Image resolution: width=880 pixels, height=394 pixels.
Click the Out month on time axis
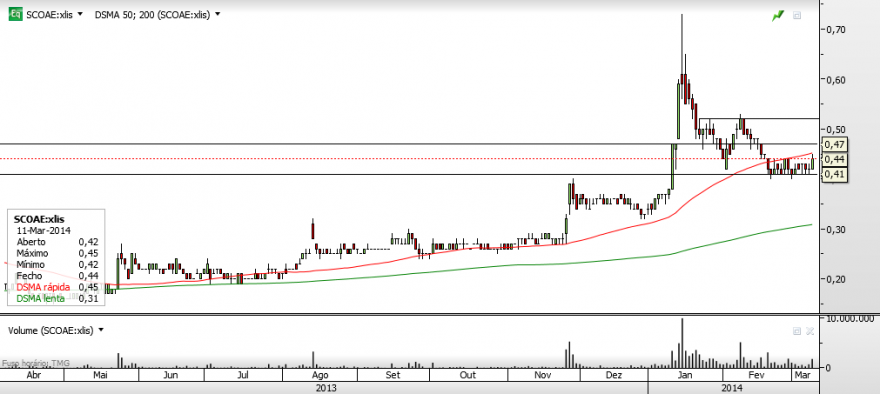(x=468, y=375)
